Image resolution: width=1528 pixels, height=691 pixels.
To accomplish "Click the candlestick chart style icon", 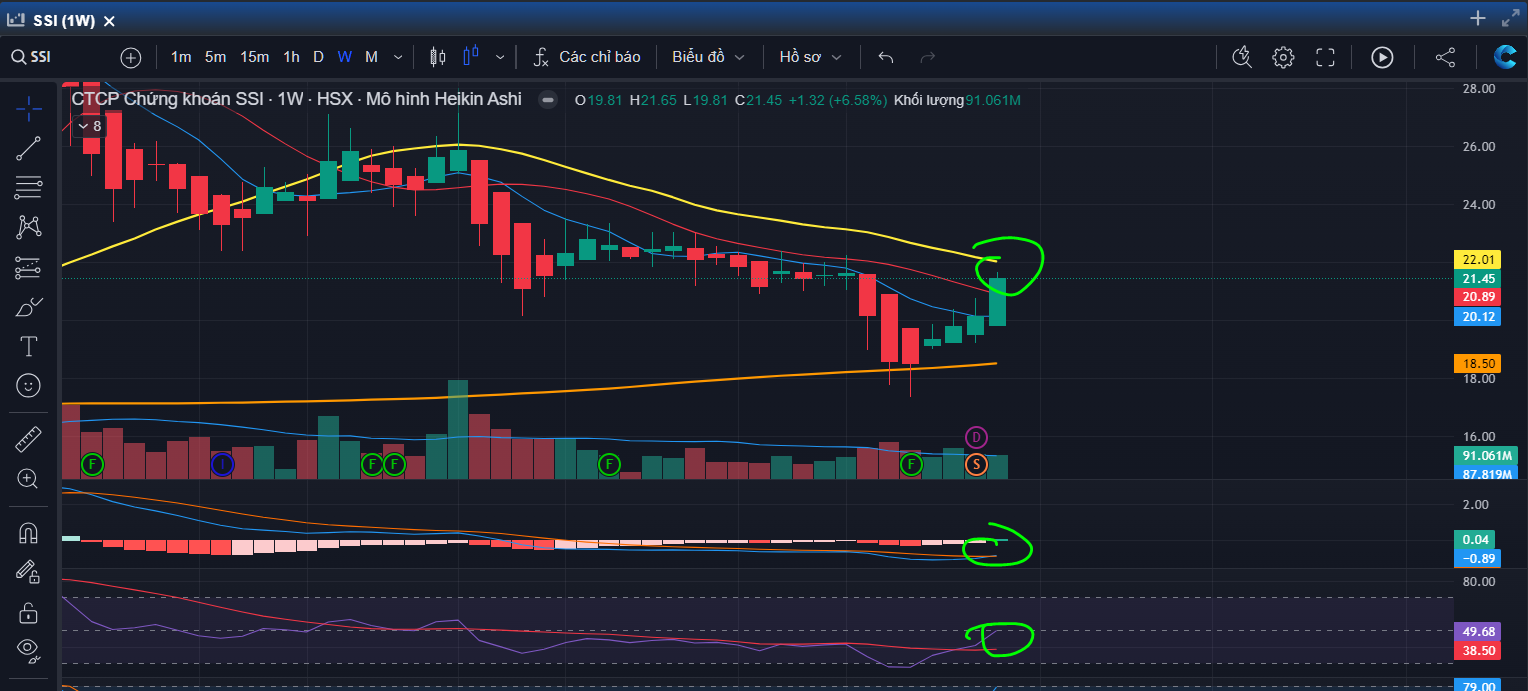I will coord(471,57).
